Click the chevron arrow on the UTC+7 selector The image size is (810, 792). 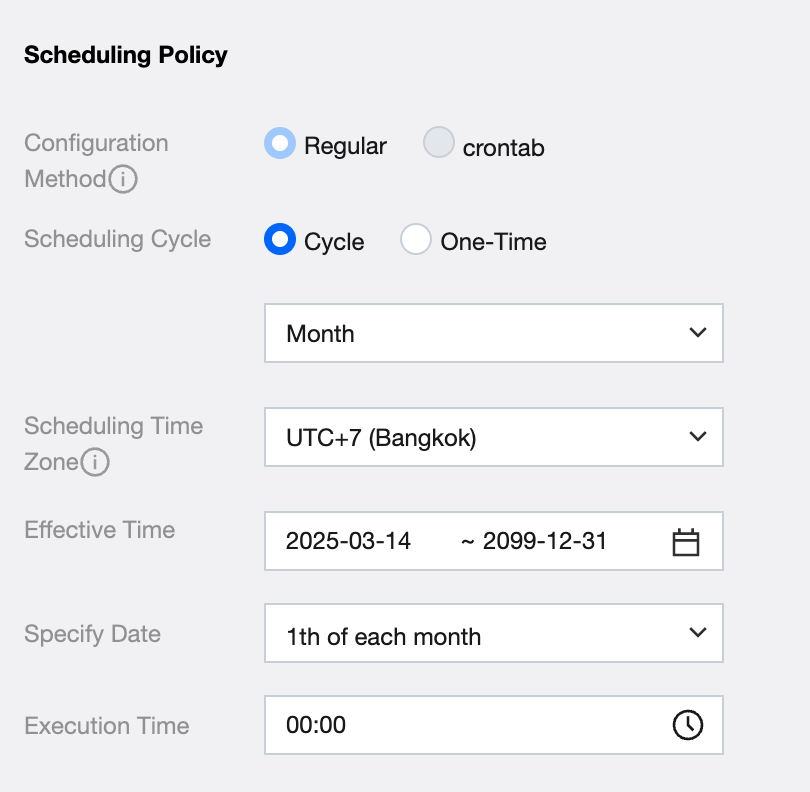pos(698,437)
